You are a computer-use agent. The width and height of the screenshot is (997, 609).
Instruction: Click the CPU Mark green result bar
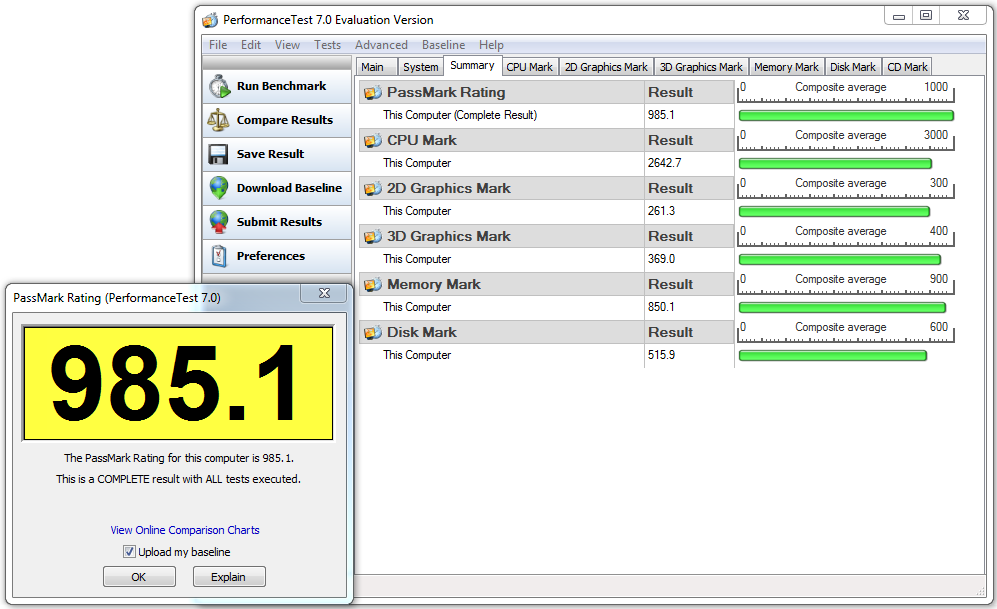click(x=835, y=163)
